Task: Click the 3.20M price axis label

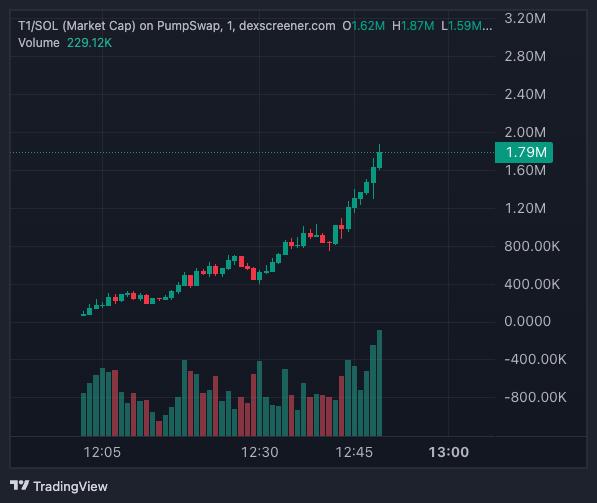Action: click(x=525, y=18)
